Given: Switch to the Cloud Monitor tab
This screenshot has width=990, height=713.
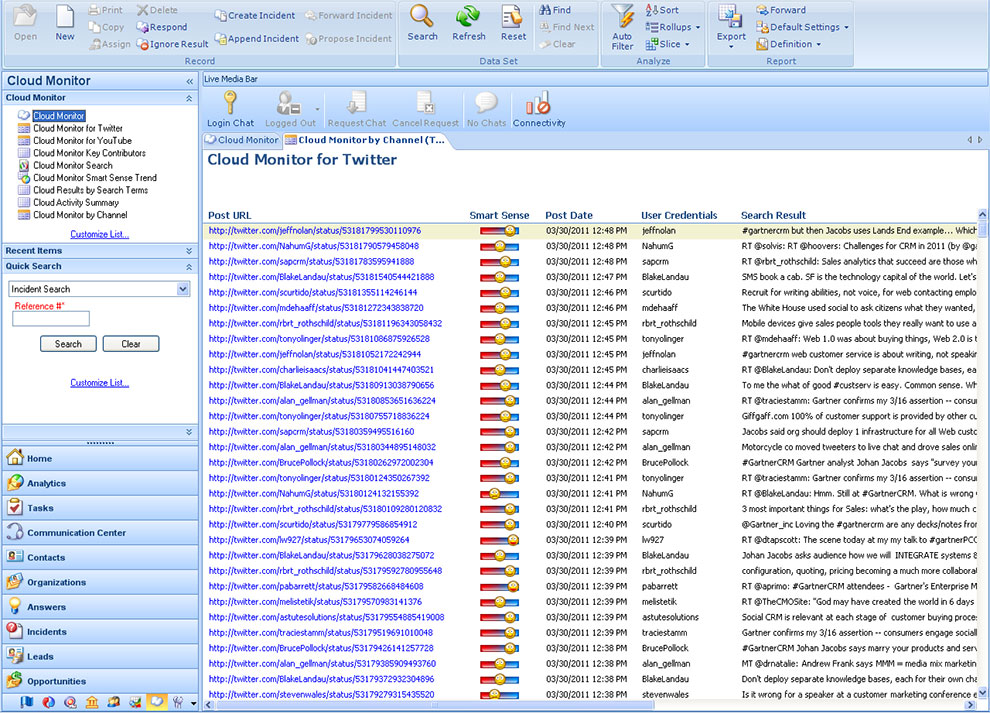Looking at the screenshot, I should [x=242, y=140].
